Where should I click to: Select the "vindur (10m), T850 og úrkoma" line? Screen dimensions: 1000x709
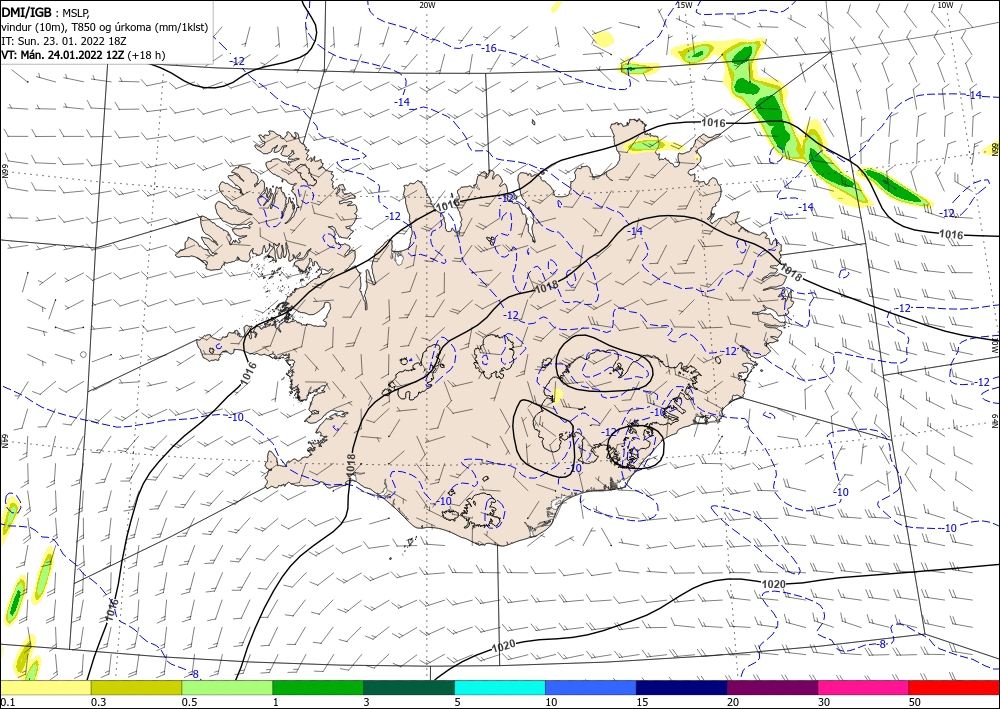click(x=105, y=27)
